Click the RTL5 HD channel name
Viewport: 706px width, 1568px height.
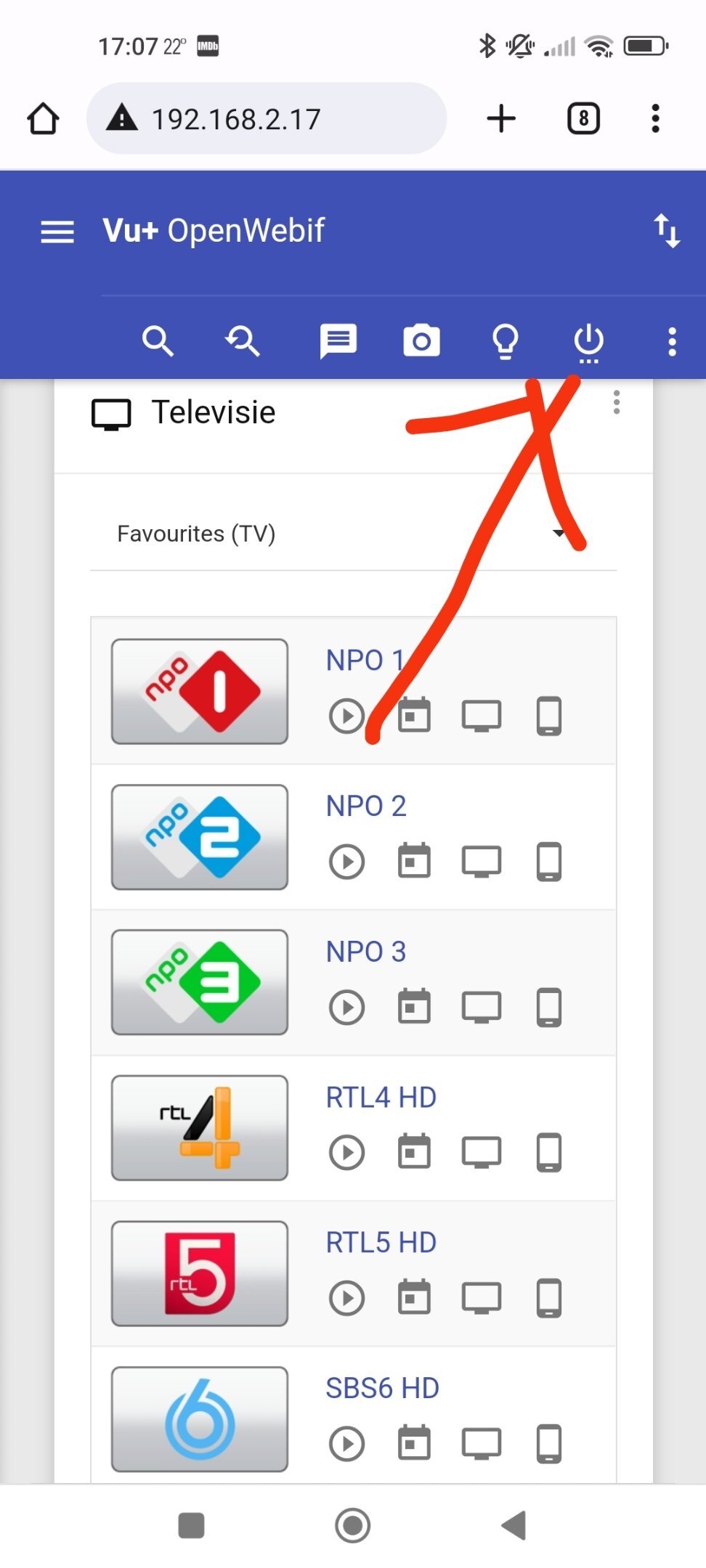tap(381, 1243)
